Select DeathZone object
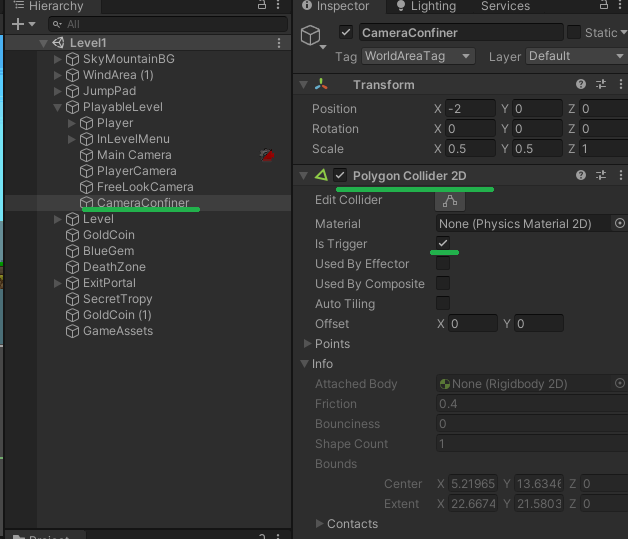The image size is (628, 539). pos(114,267)
